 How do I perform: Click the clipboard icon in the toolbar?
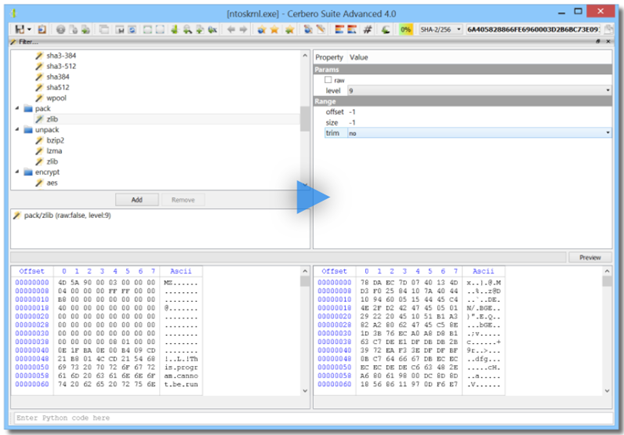[42, 29]
